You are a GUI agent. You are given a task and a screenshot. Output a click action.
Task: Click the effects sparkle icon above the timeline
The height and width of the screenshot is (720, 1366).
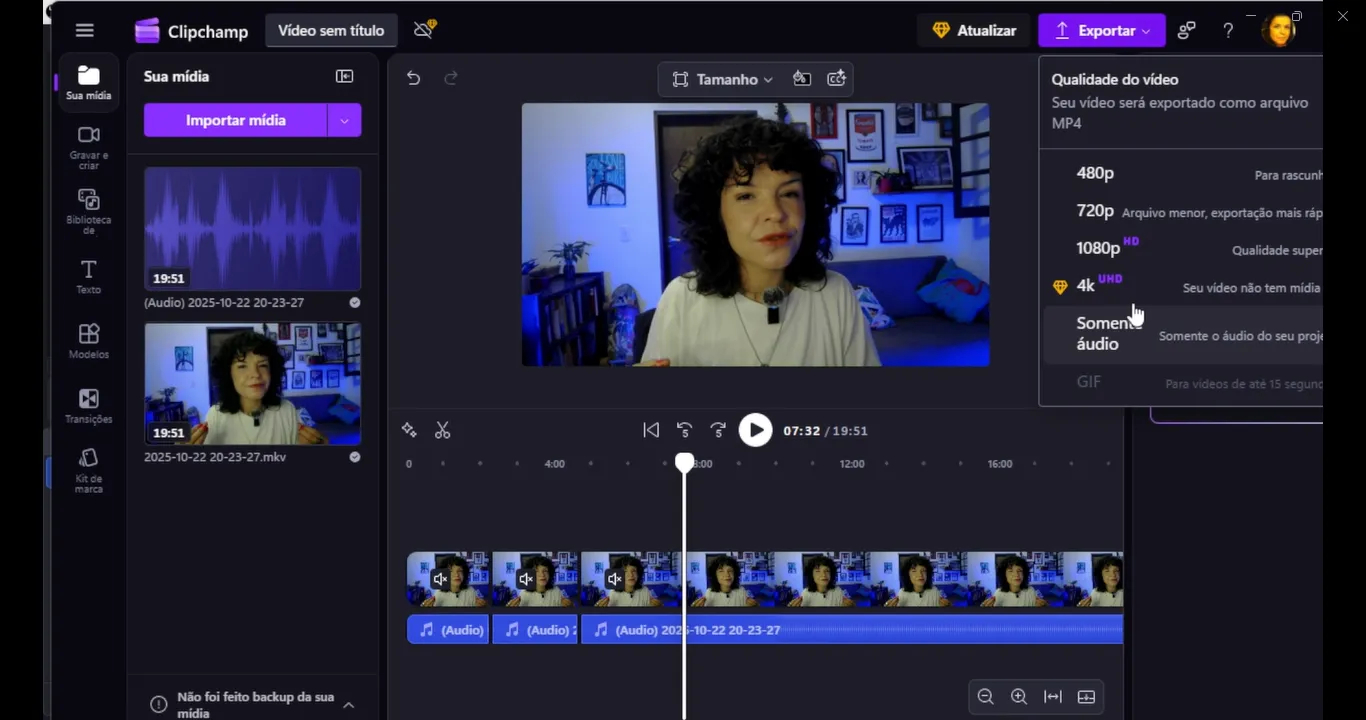408,430
